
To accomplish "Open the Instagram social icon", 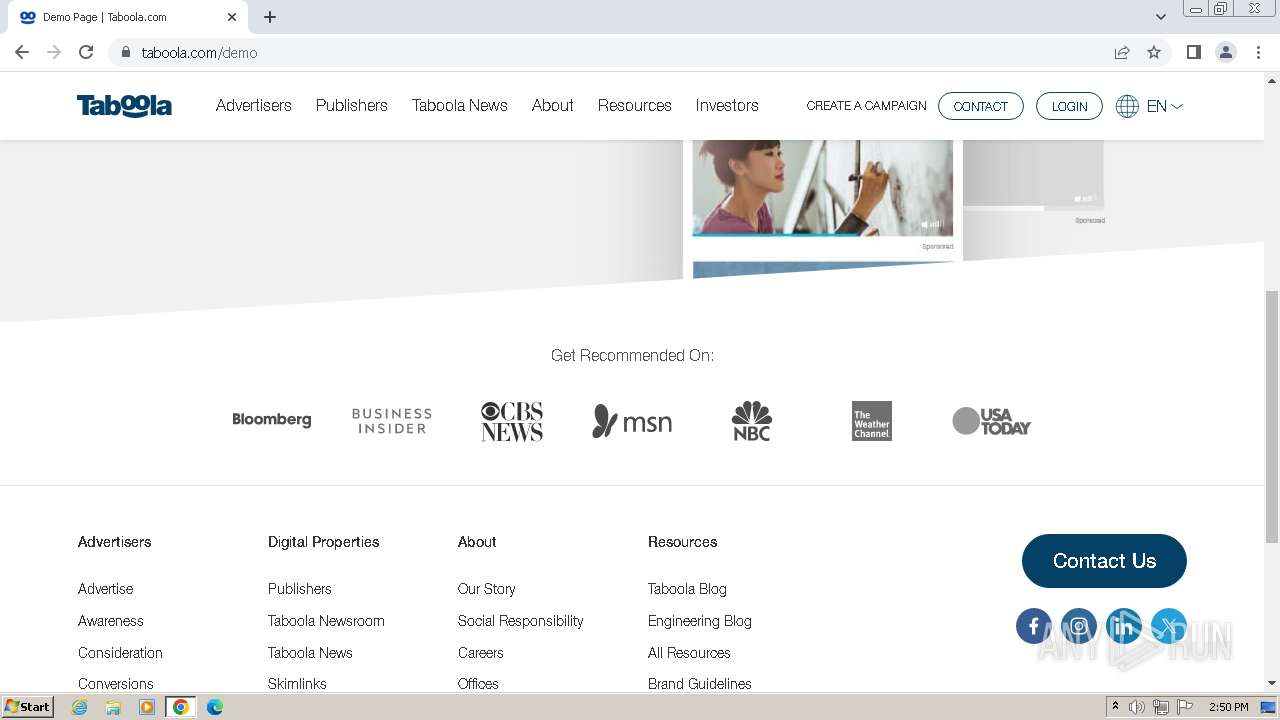I will click(x=1079, y=627).
